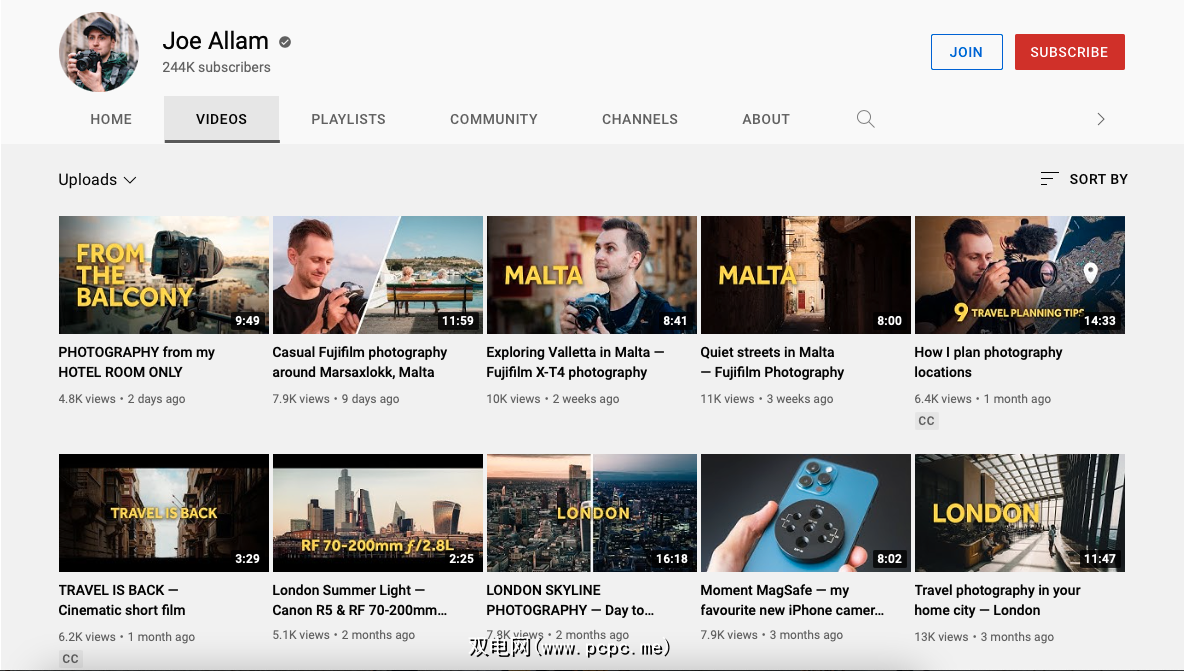Click '10K views • 2 weeks ago' text
This screenshot has width=1184, height=671.
click(553, 399)
